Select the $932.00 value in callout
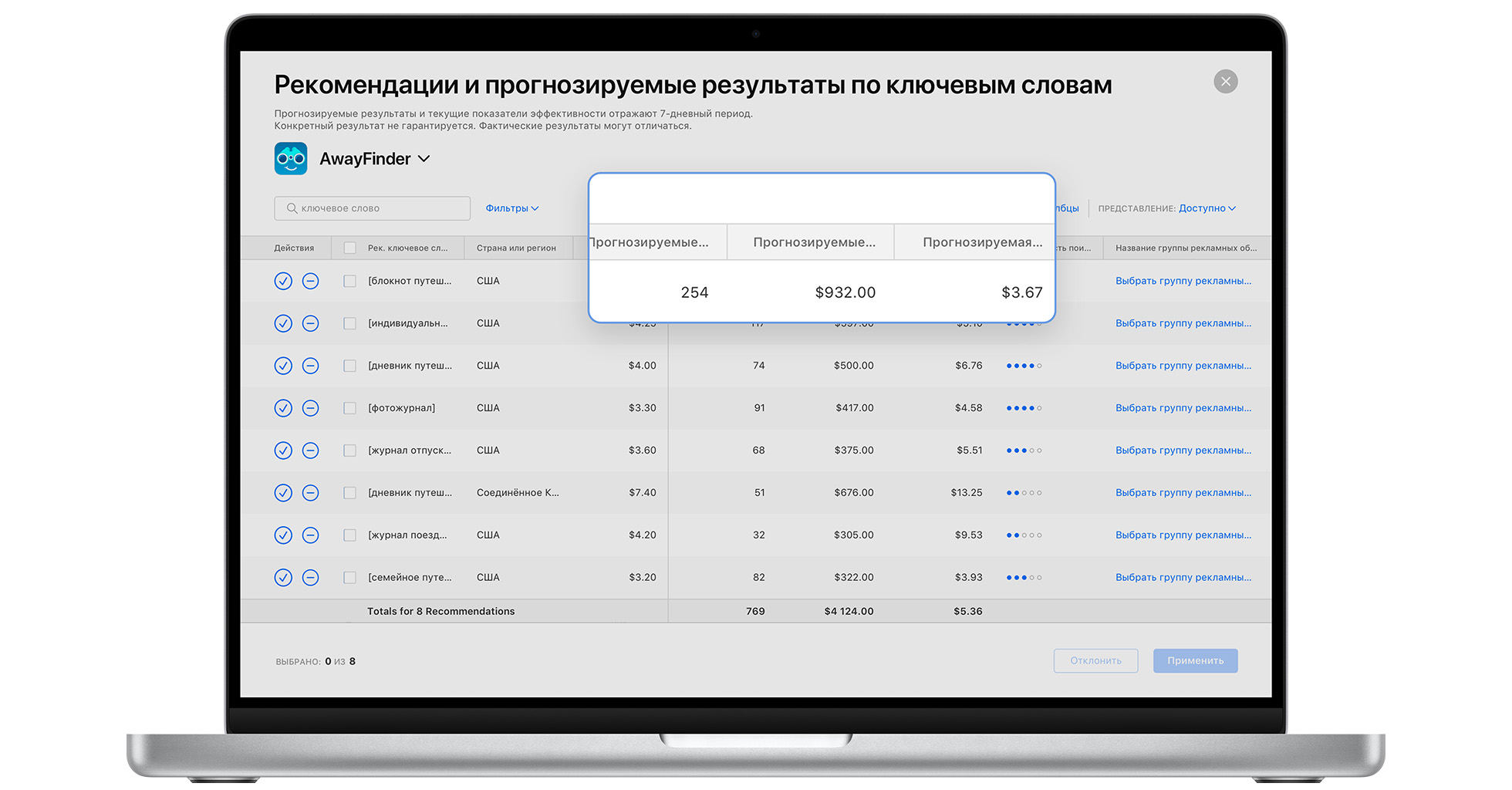 coord(845,292)
